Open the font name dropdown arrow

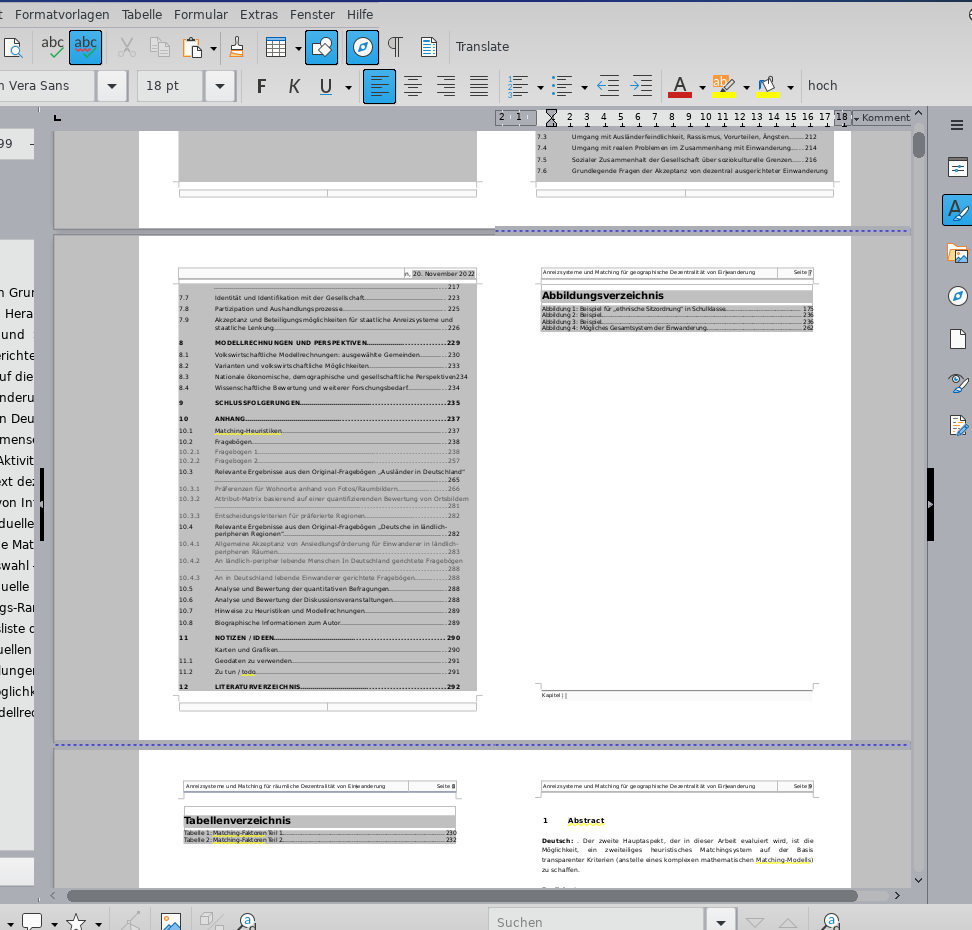tap(112, 86)
